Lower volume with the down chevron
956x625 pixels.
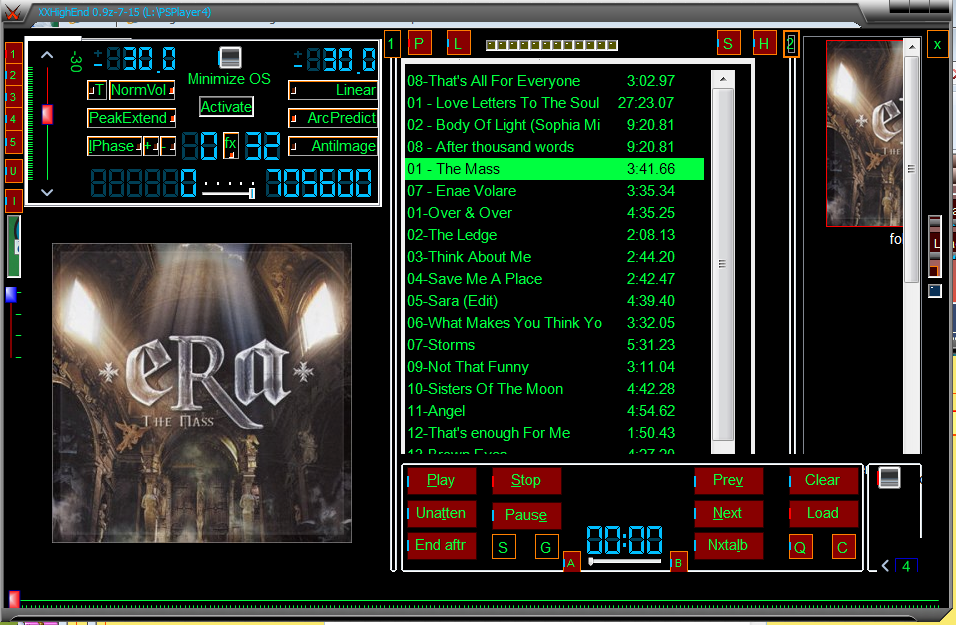pos(47,192)
